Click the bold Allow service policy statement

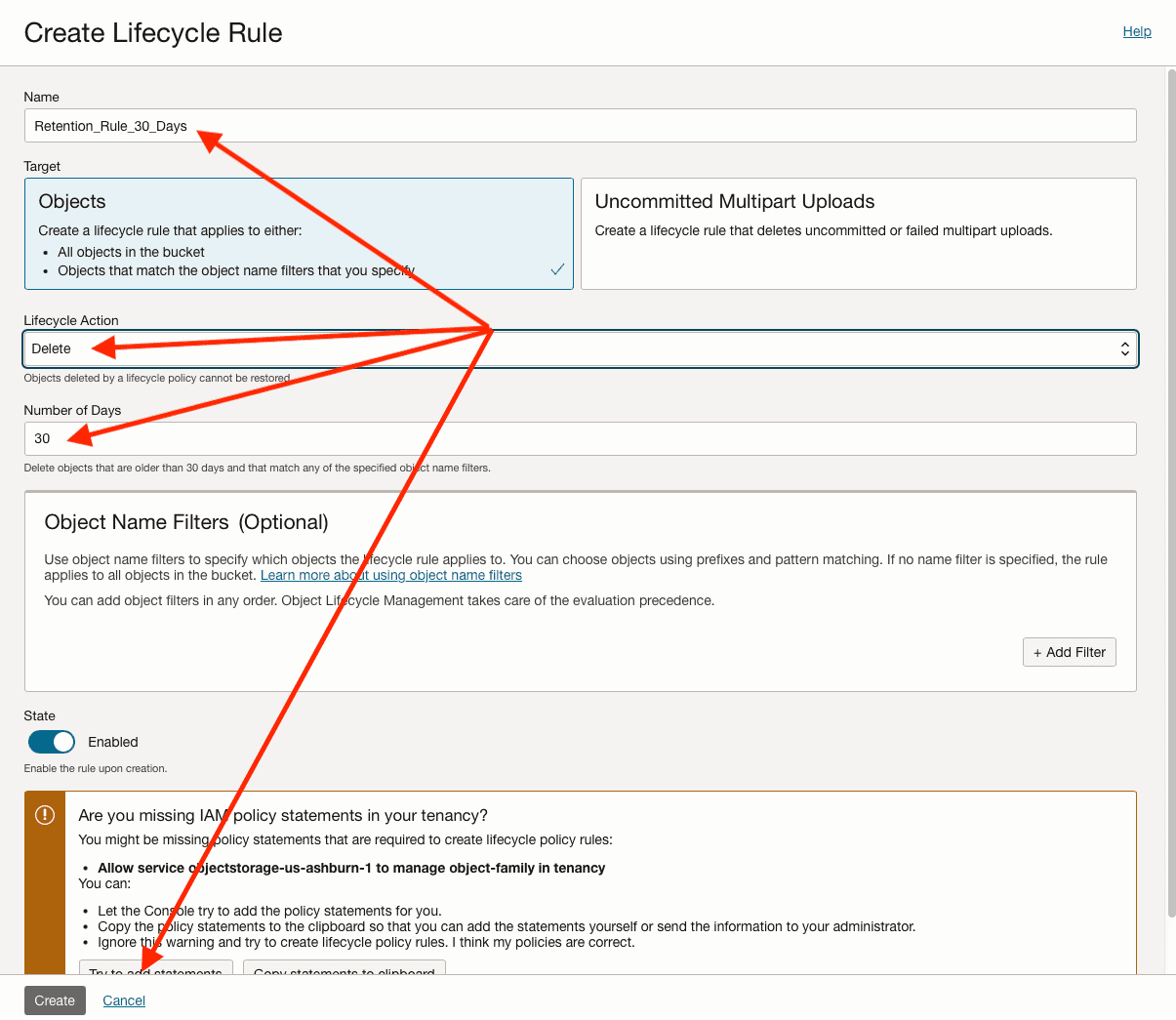coord(351,868)
